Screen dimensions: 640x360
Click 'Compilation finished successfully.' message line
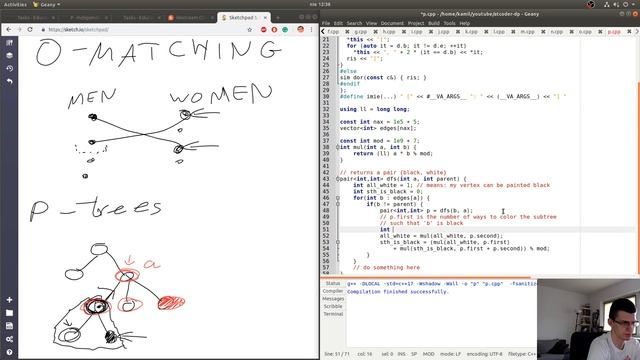coord(398,291)
